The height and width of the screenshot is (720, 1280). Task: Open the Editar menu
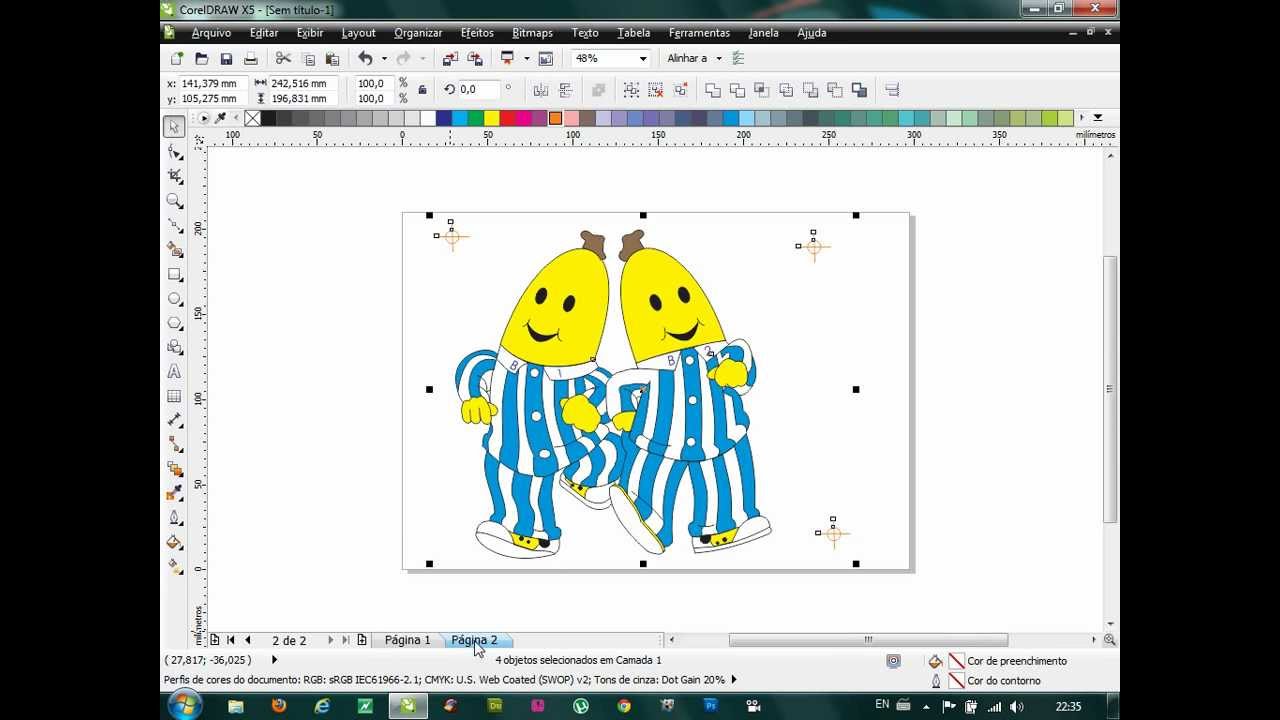click(264, 33)
